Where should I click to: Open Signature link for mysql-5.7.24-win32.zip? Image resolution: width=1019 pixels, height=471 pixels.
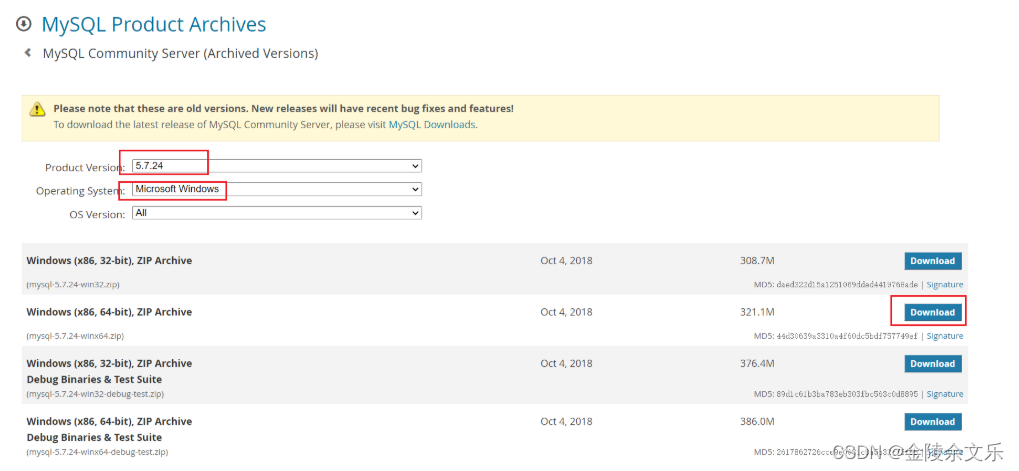click(945, 285)
